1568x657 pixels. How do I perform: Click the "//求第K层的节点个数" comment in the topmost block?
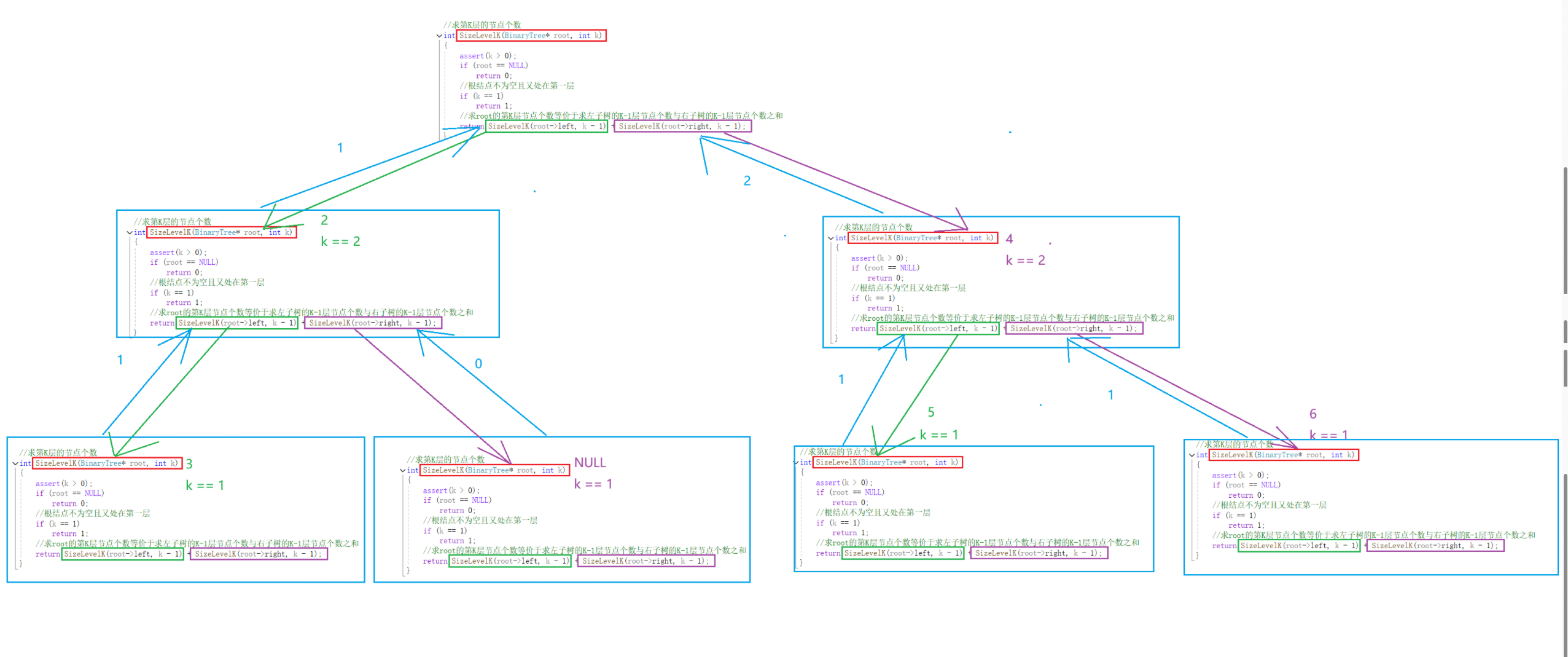tap(482, 25)
